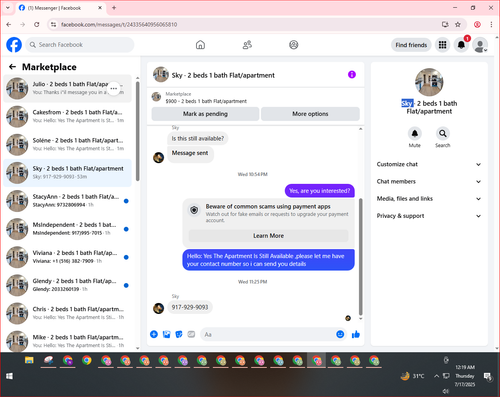Open the tab search dropdown arrow

[x=8, y=8]
